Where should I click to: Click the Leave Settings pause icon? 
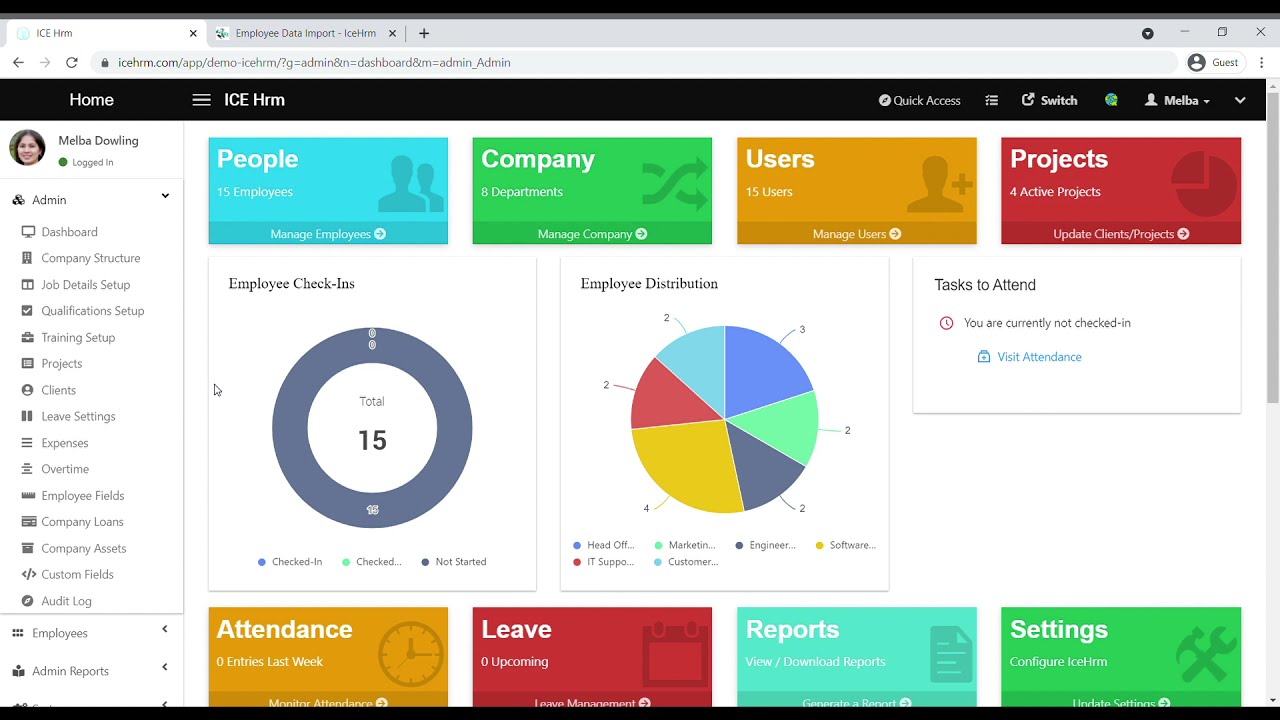tap(28, 416)
